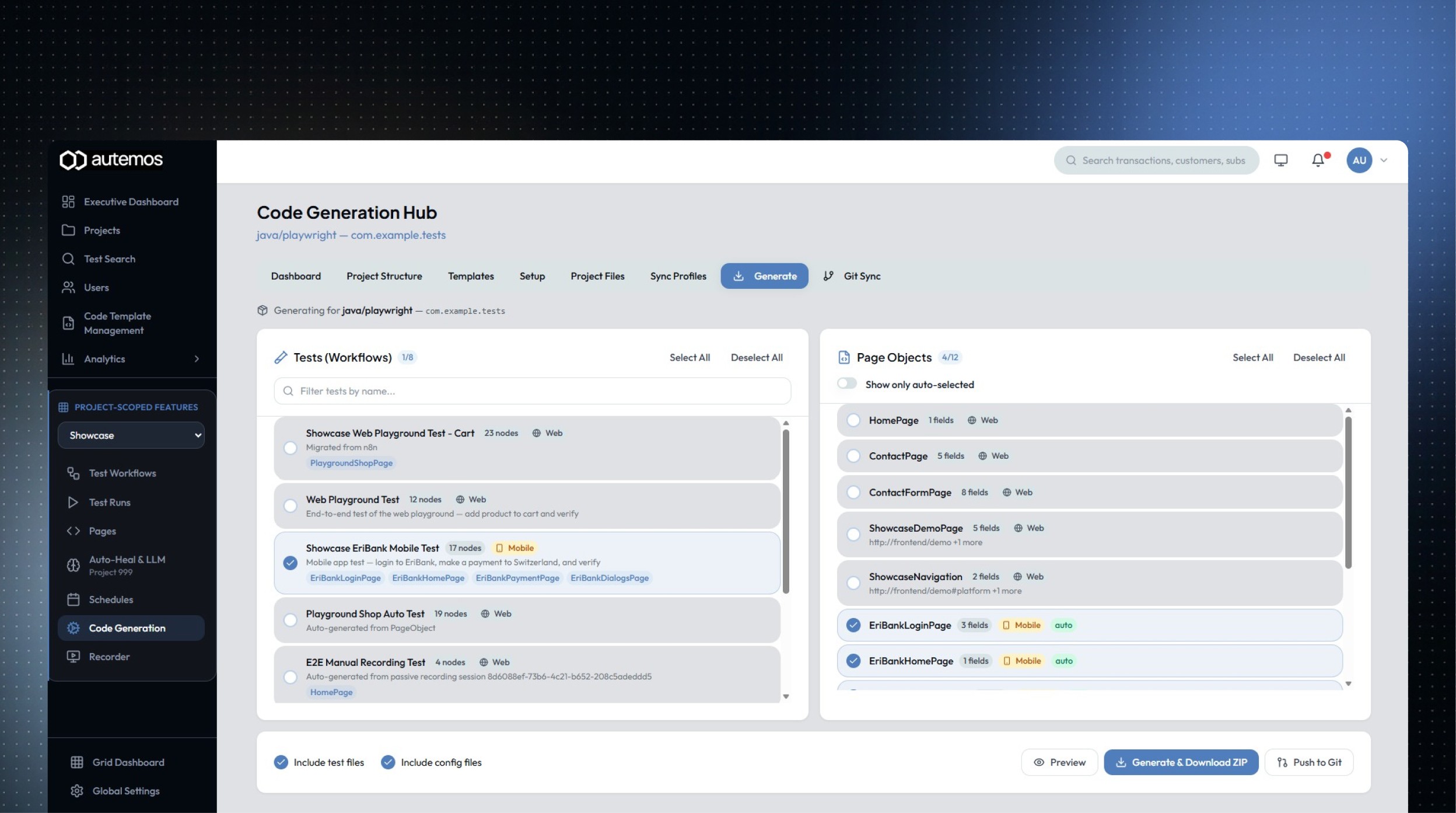Open Schedules calendar icon in sidebar
This screenshot has width=1456, height=813.
tap(73, 599)
